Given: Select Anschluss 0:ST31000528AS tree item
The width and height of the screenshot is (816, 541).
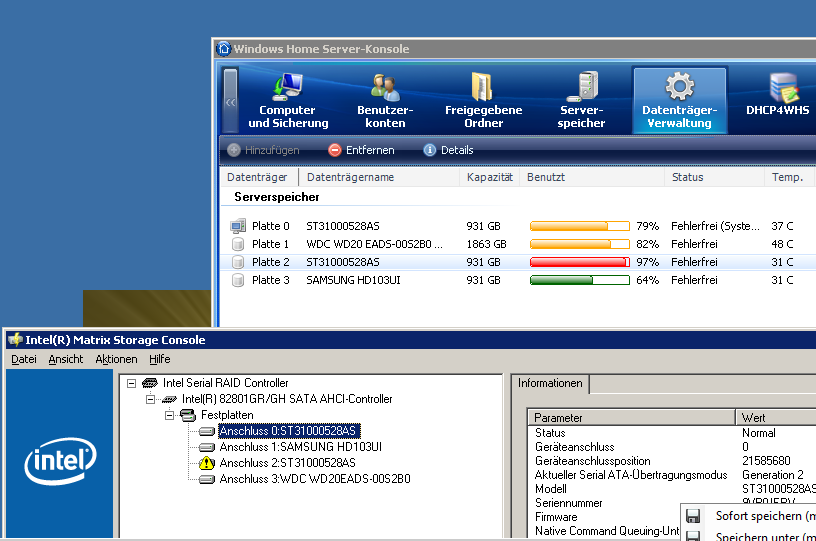Looking at the screenshot, I should point(288,431).
